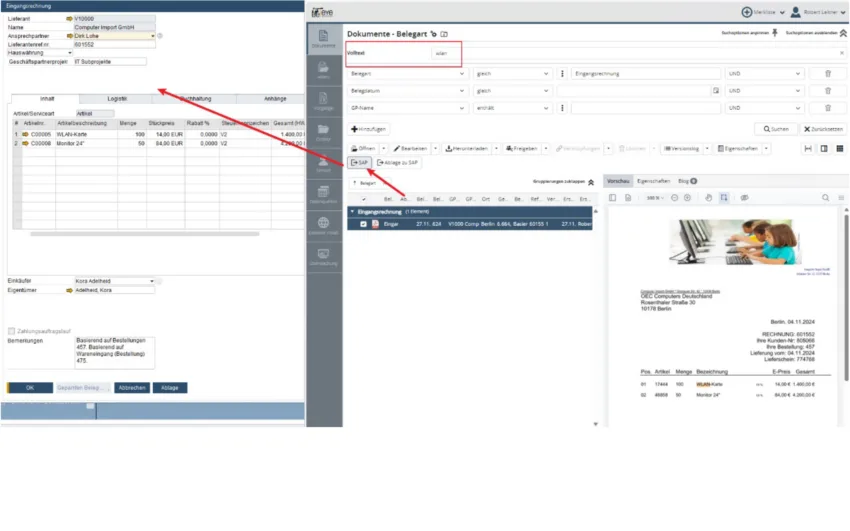Uncheck the Eingangsrechnung document row checkbox

(363, 224)
